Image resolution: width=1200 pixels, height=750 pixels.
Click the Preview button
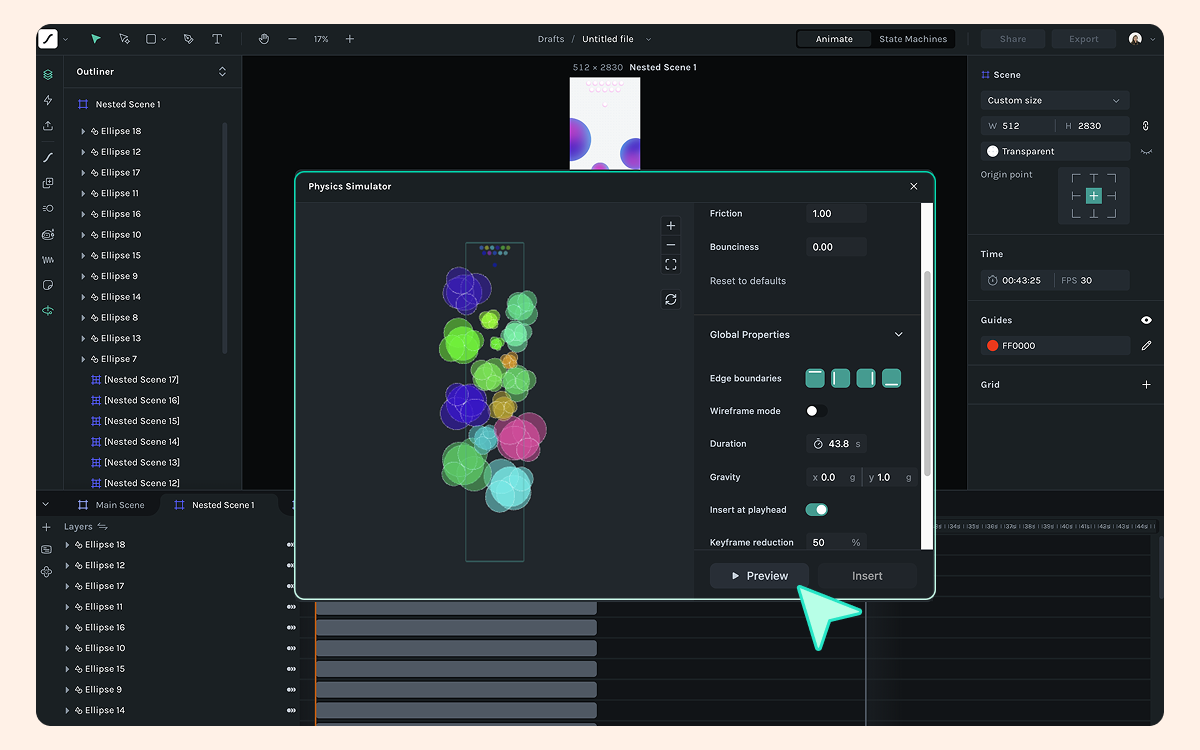coord(760,576)
